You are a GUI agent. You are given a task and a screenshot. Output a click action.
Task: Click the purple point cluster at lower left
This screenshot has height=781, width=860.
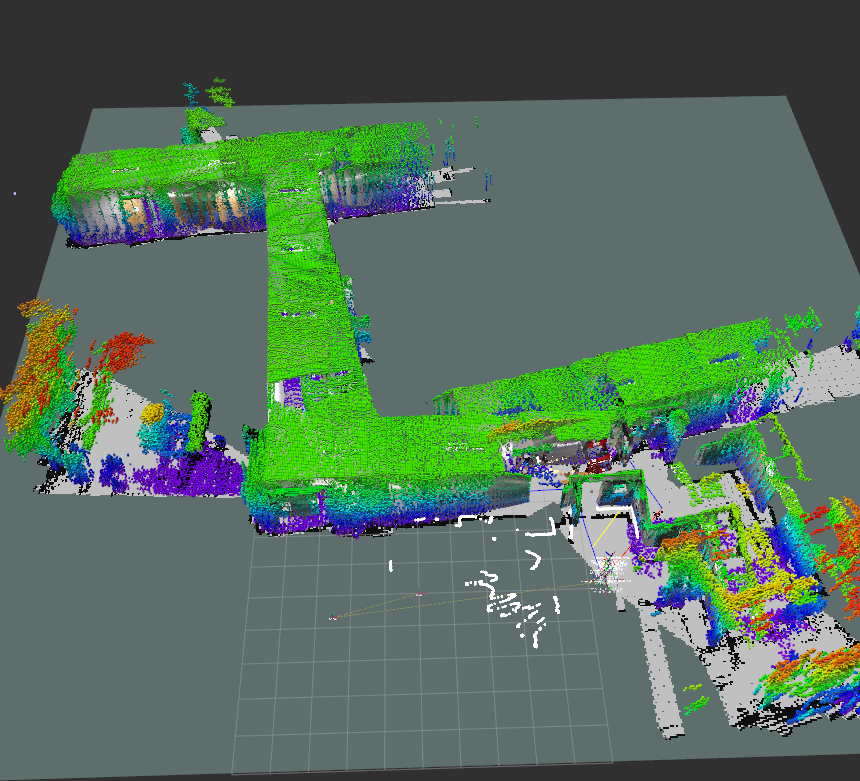tap(200, 472)
